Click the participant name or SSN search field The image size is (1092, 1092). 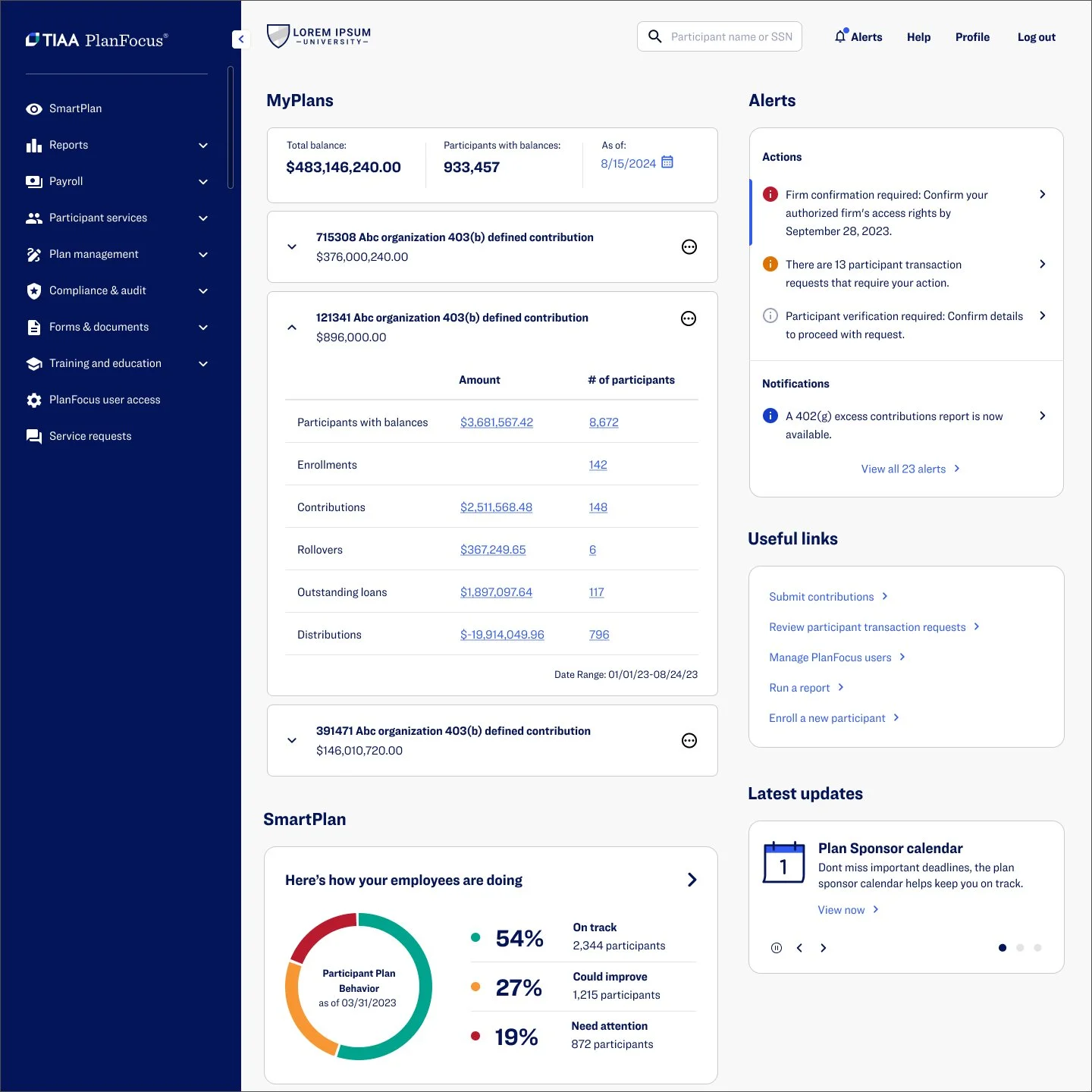point(720,36)
